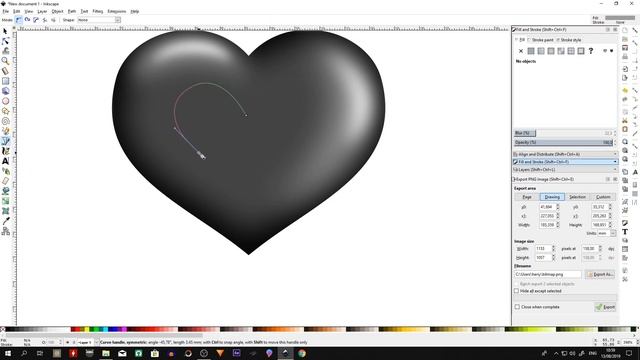Select the Eraser tool
640x360 pixels.
pos(5,181)
